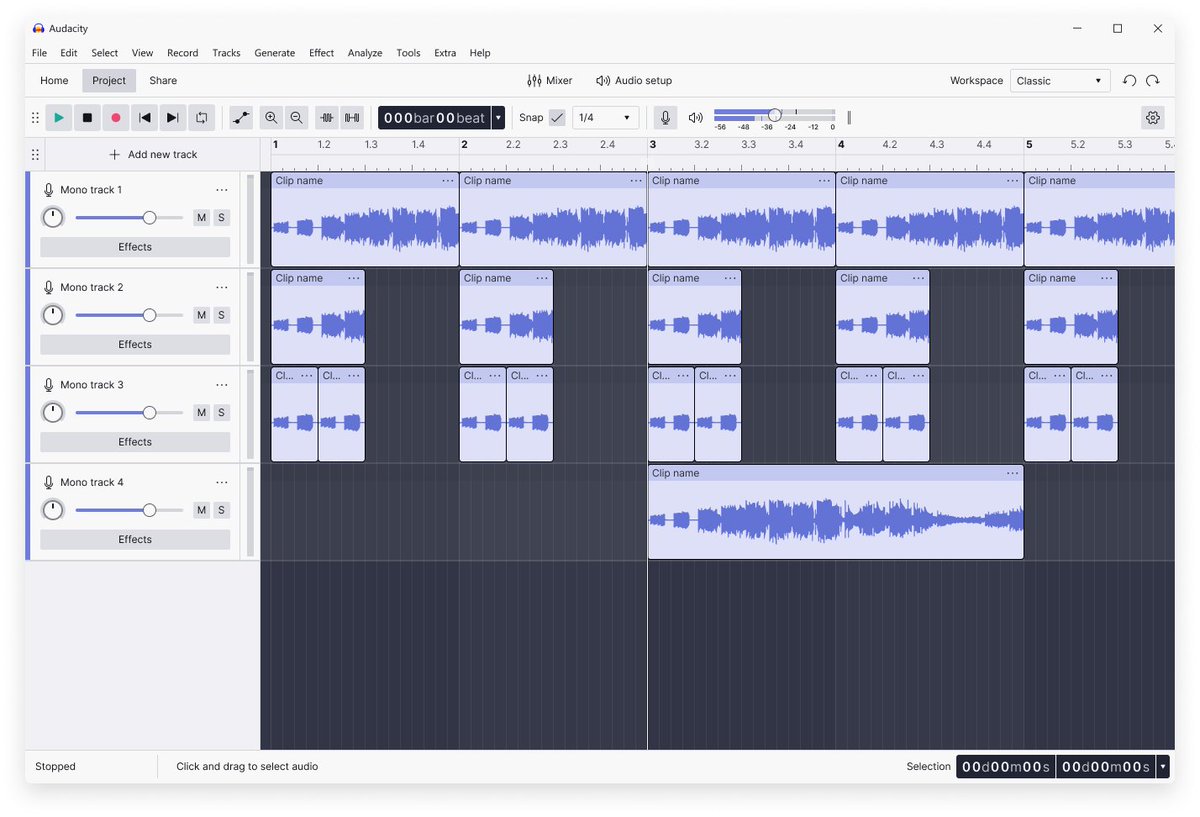1200x817 pixels.
Task: Click Mono track 4 microphone icon
Action: click(48, 483)
